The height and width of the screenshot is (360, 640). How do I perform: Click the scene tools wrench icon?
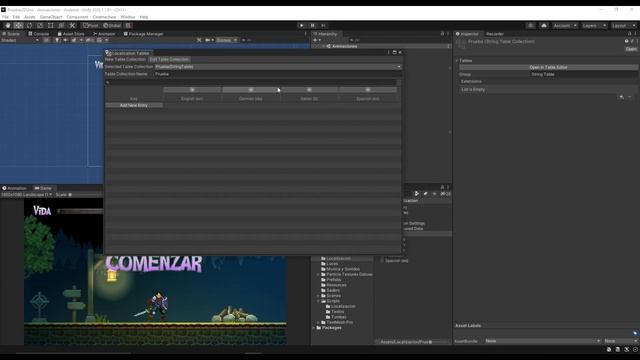click(199, 40)
